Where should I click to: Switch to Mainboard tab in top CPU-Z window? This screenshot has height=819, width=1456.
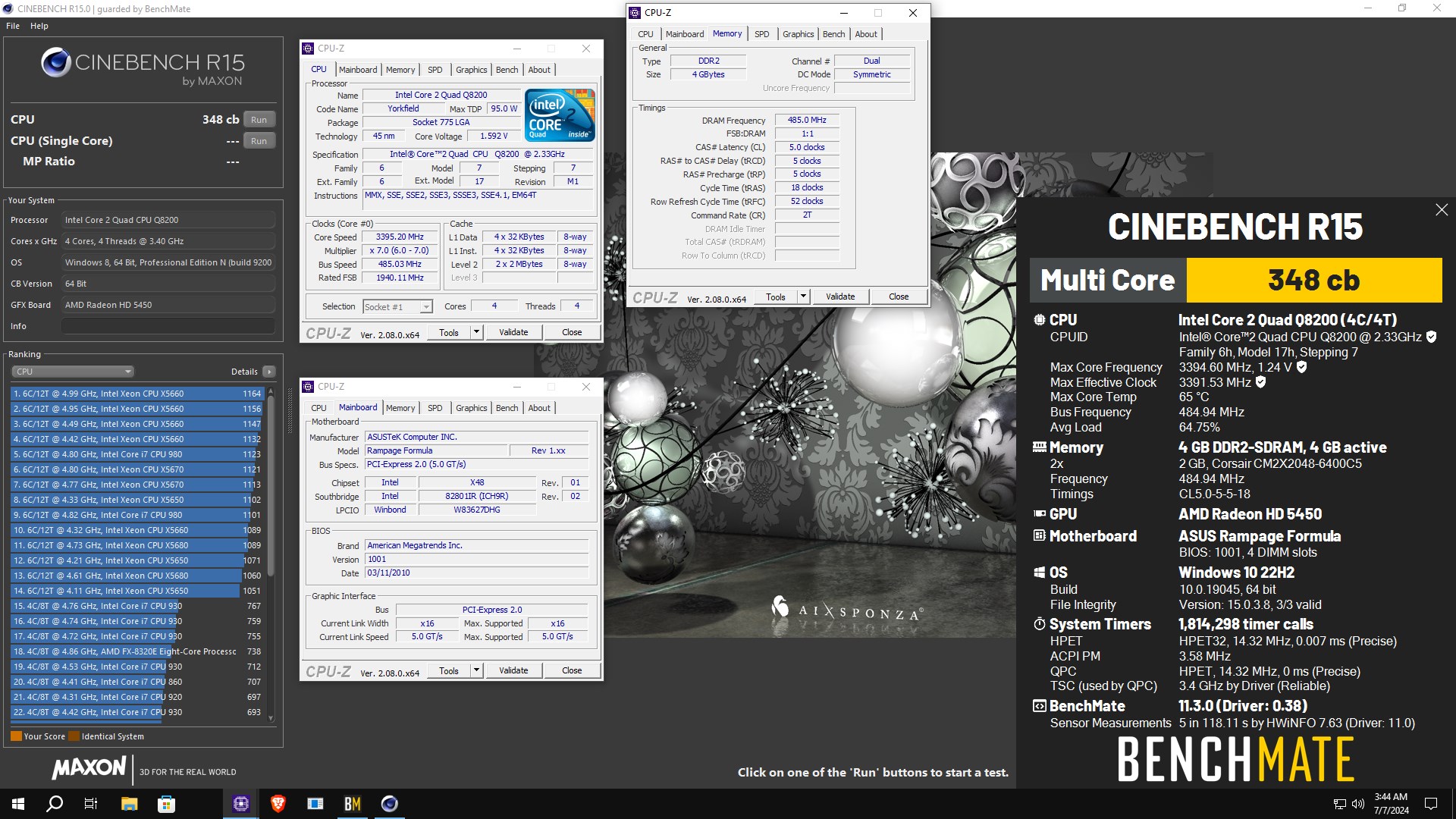(x=358, y=70)
